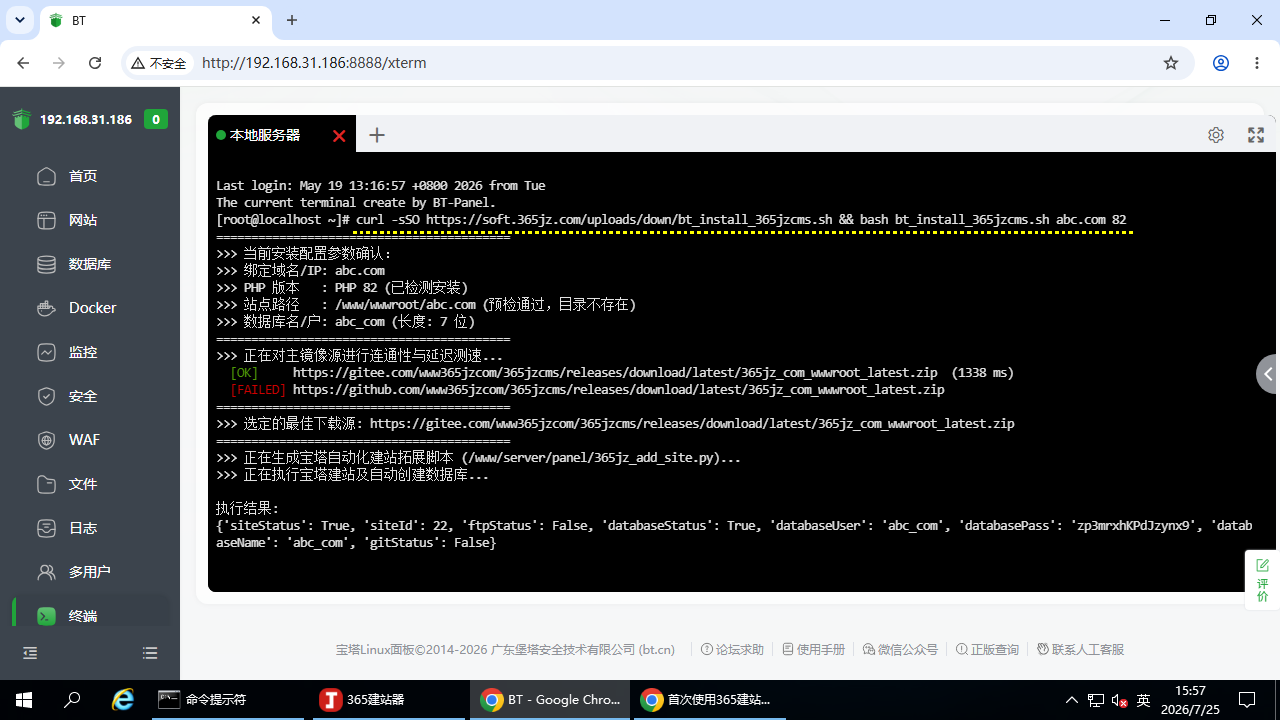1280x720 pixels.
Task: Go to 数据库 database section
Action: (x=90, y=264)
